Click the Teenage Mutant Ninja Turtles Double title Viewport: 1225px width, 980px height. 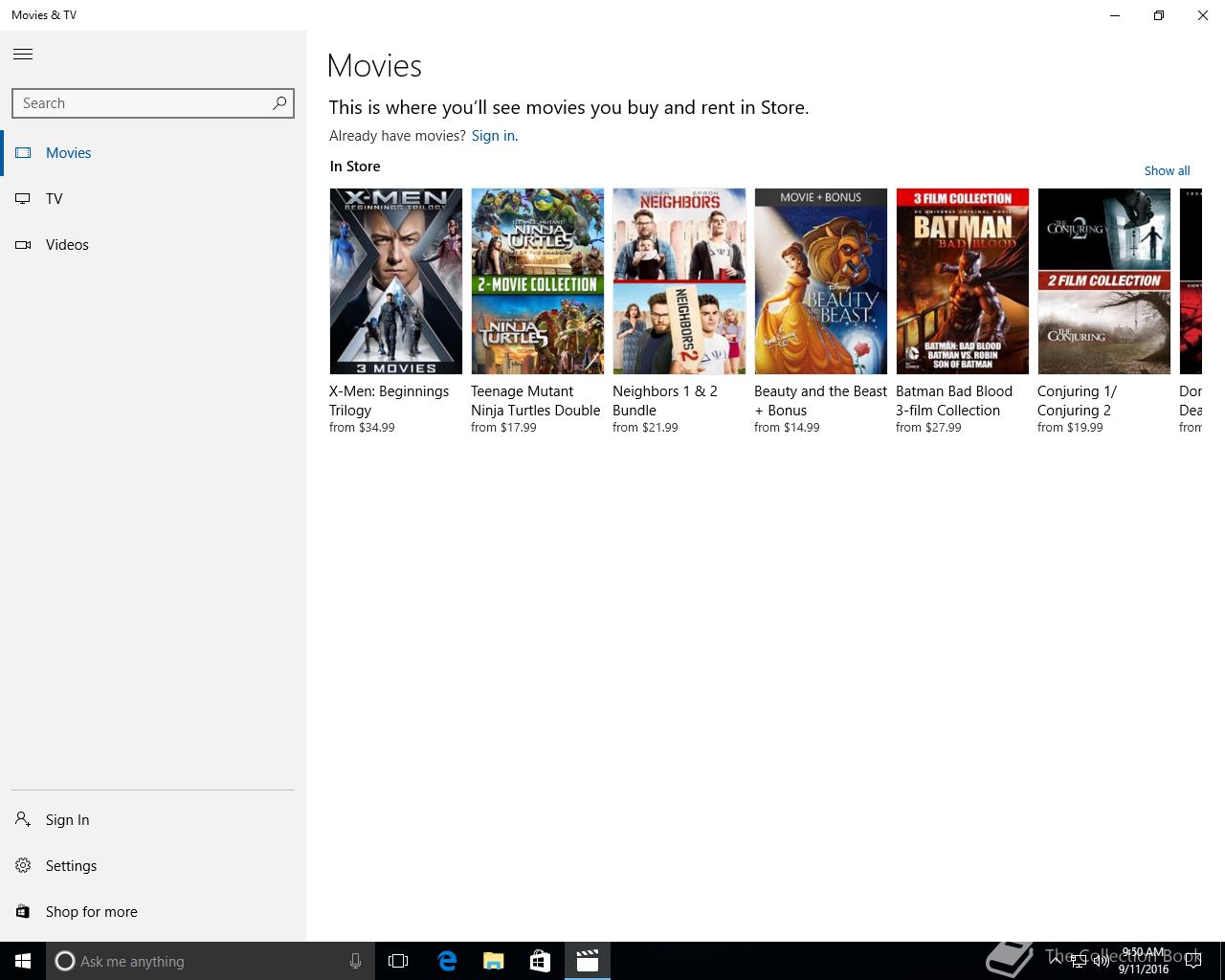[x=536, y=401]
